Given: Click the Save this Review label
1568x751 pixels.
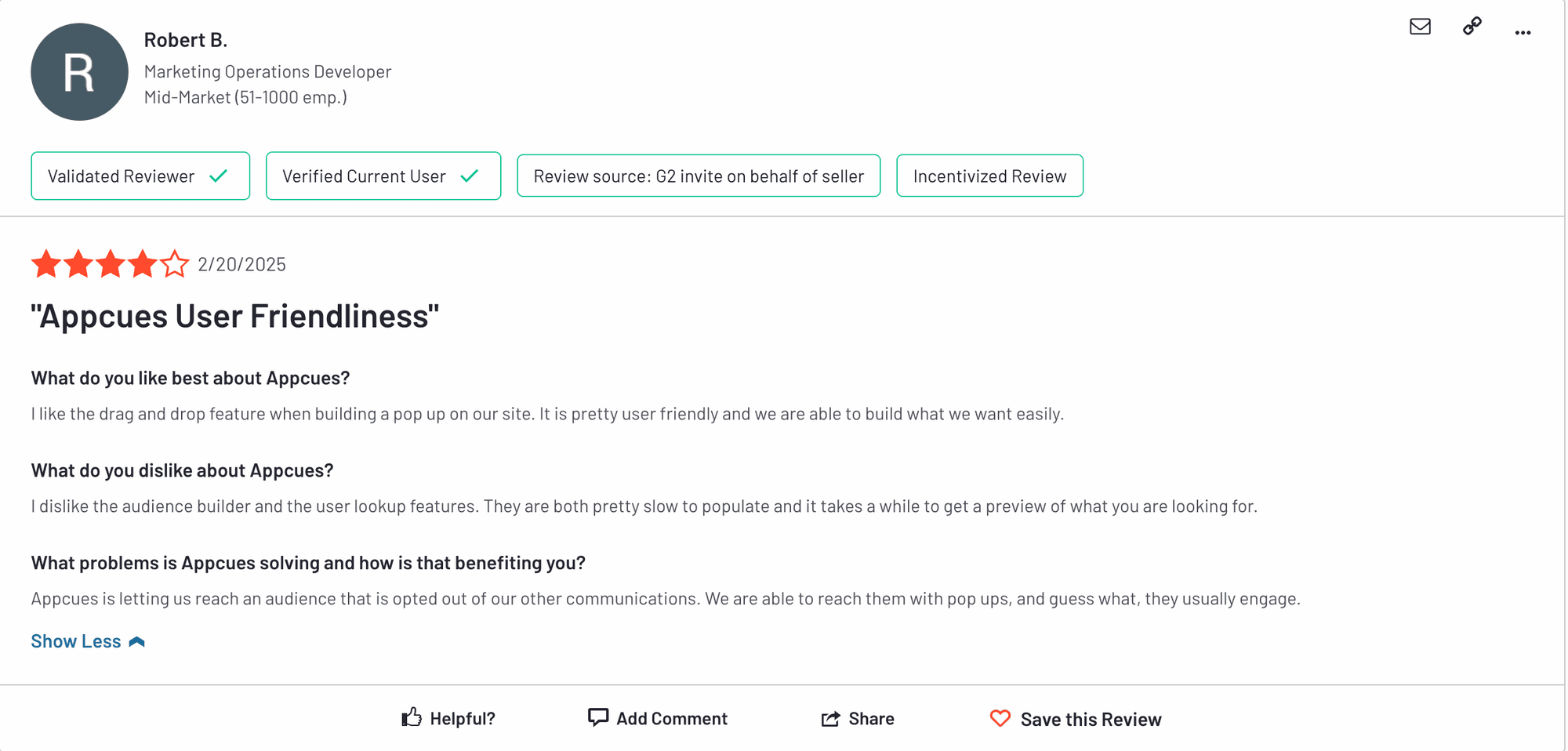Looking at the screenshot, I should [1091, 720].
